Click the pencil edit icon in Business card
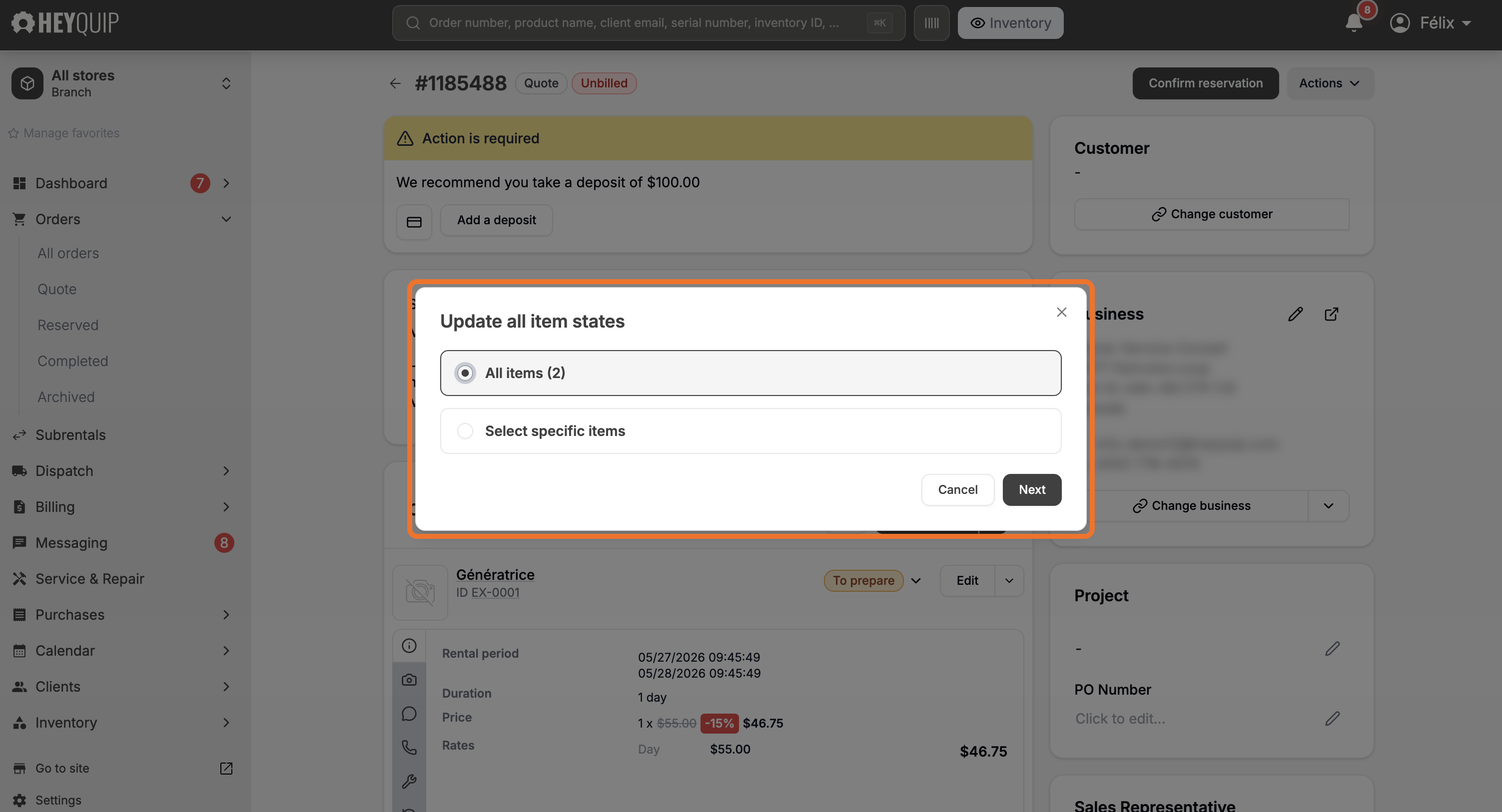 tap(1295, 314)
